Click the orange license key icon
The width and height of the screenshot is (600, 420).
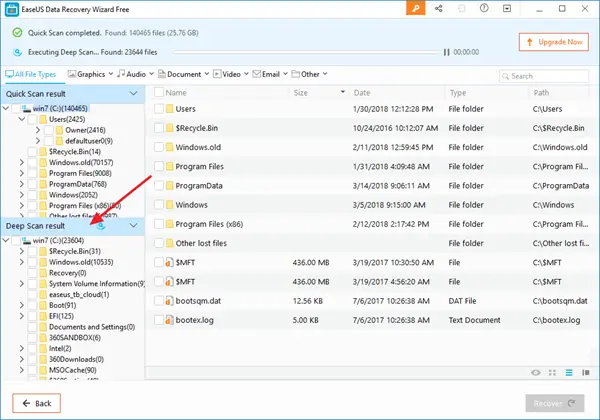click(x=415, y=8)
